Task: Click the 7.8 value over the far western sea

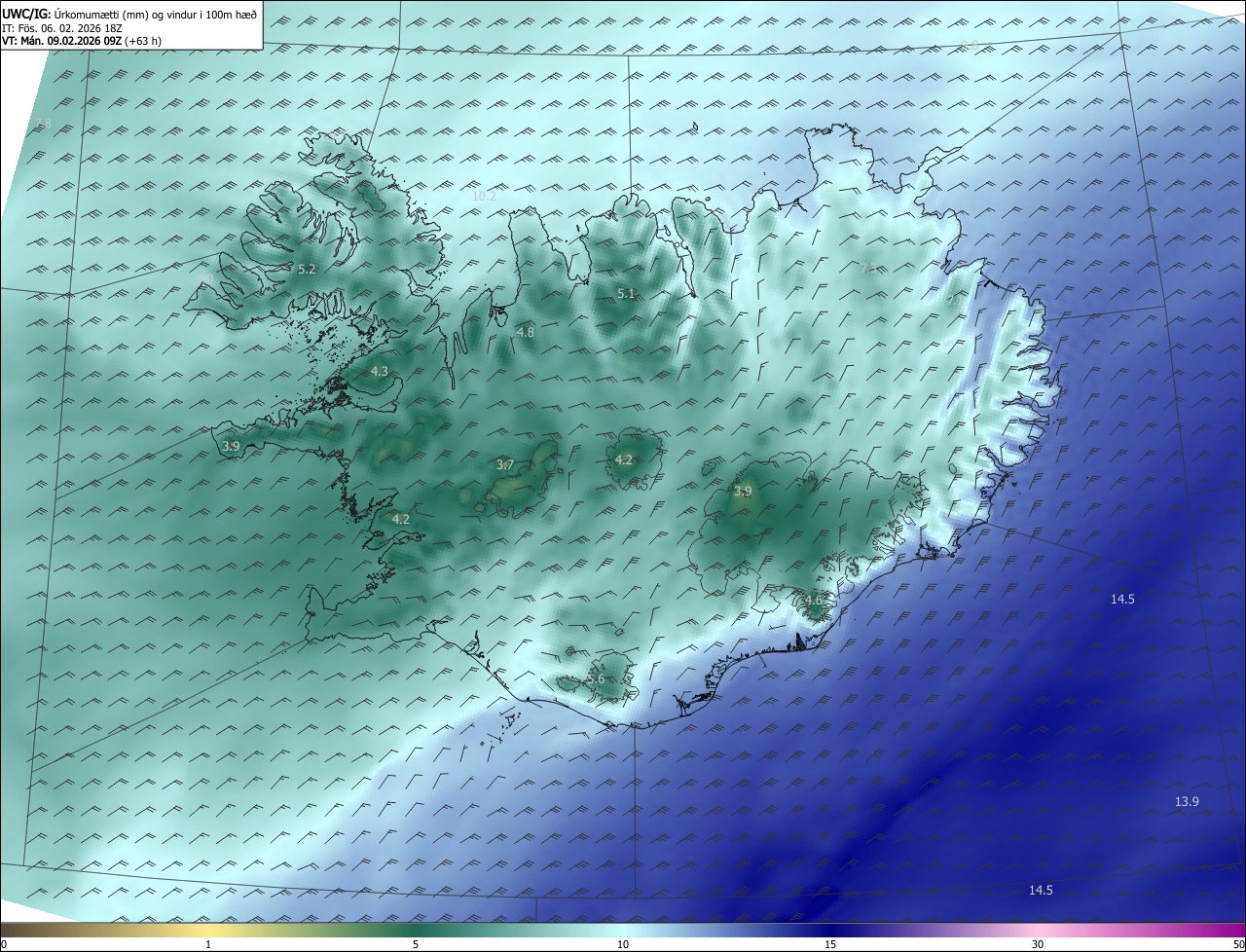Action: pyautogui.click(x=41, y=123)
